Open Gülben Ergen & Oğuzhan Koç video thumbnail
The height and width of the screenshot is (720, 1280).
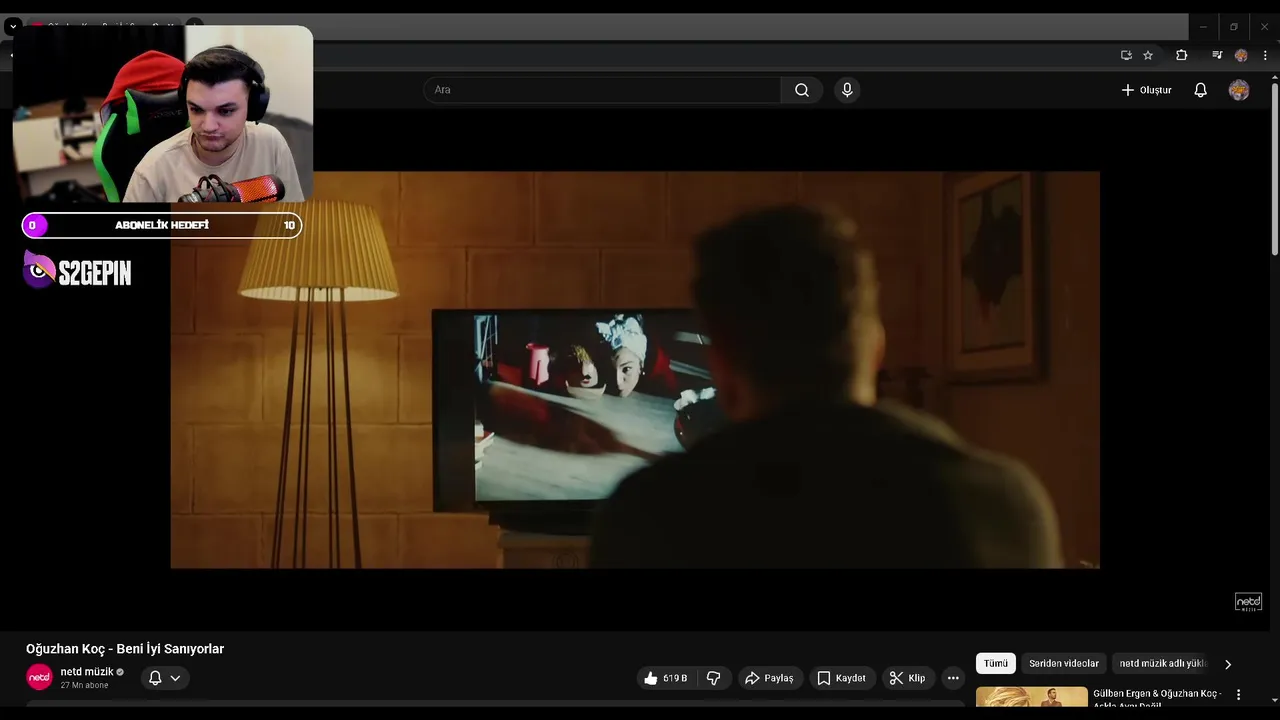point(1031,697)
